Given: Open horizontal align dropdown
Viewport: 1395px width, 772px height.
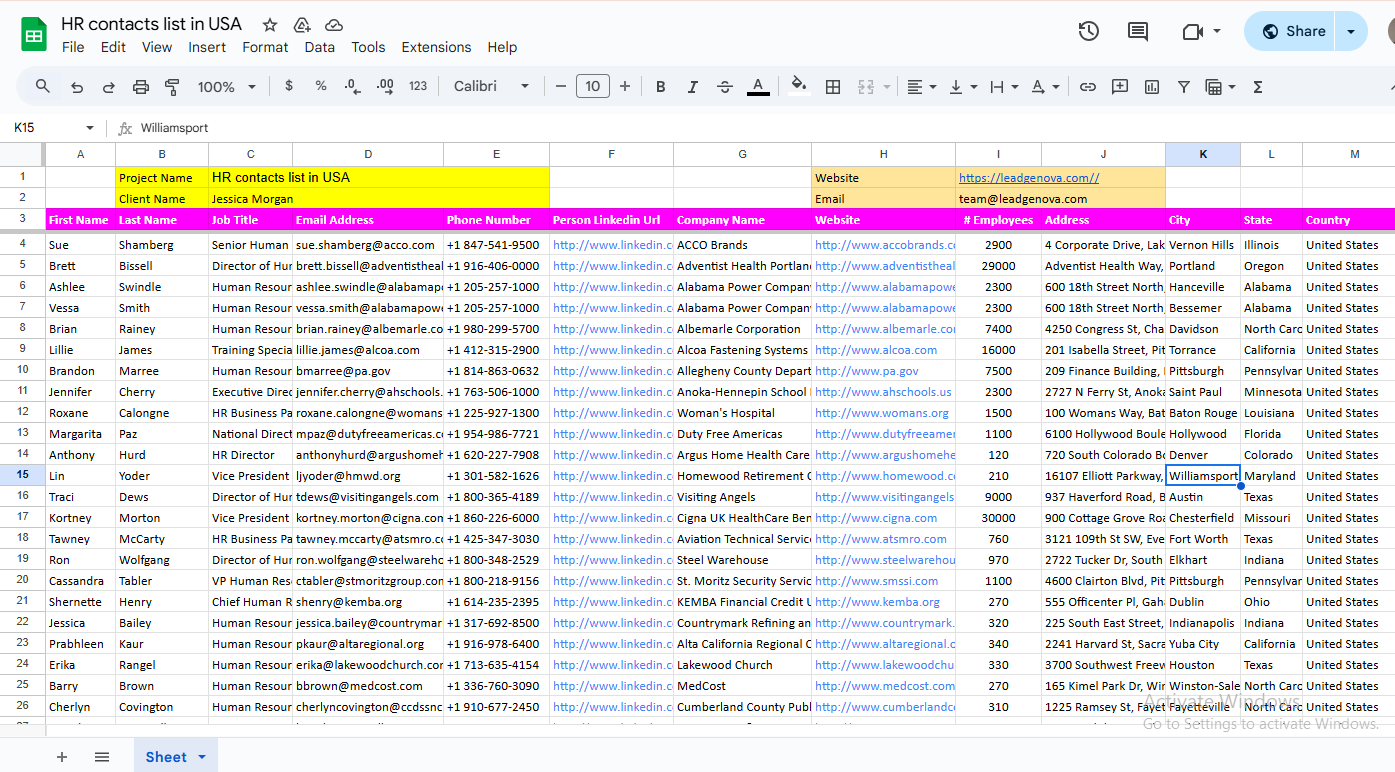Looking at the screenshot, I should point(921,87).
